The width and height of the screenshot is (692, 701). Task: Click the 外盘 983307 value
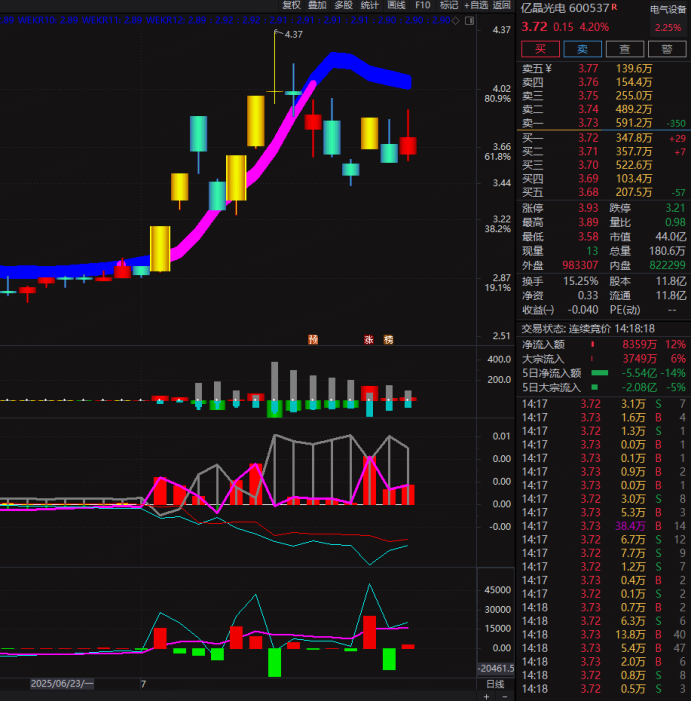click(580, 266)
